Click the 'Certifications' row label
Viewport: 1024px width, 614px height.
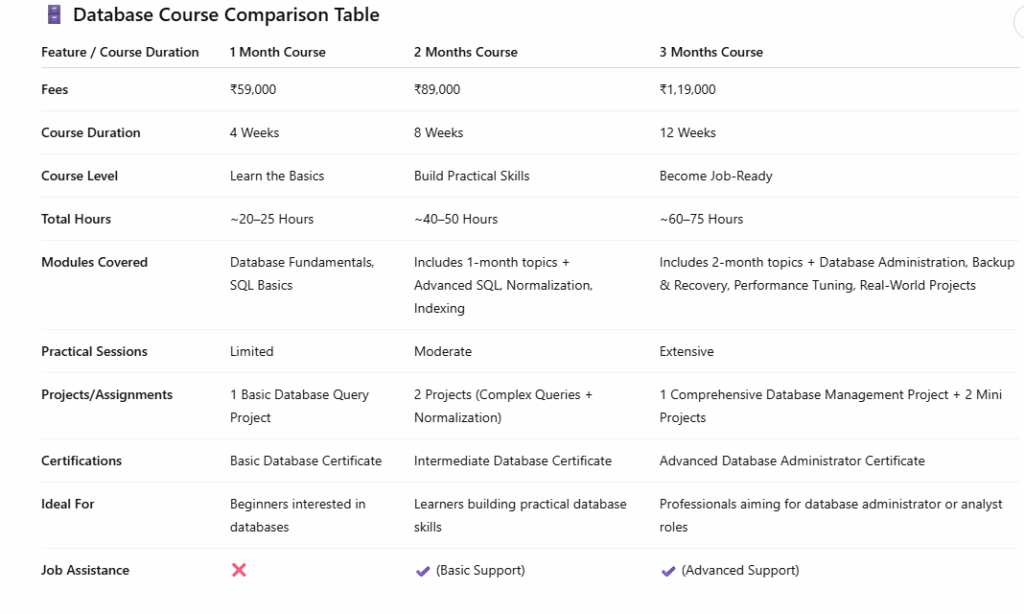pyautogui.click(x=81, y=461)
